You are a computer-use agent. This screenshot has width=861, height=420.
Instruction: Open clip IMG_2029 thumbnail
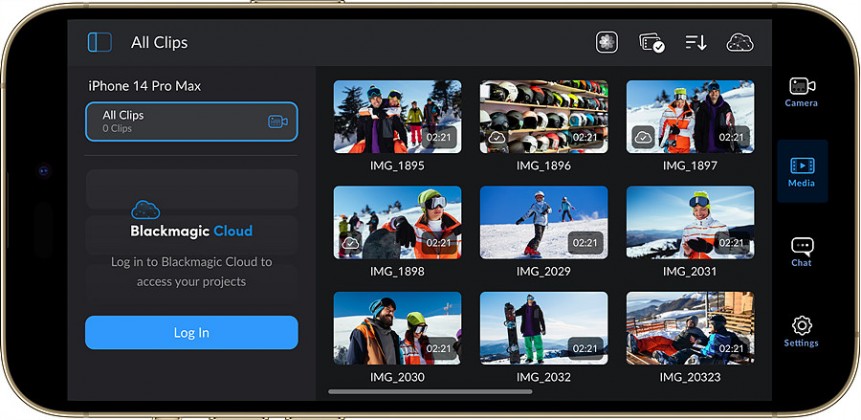[x=544, y=222]
